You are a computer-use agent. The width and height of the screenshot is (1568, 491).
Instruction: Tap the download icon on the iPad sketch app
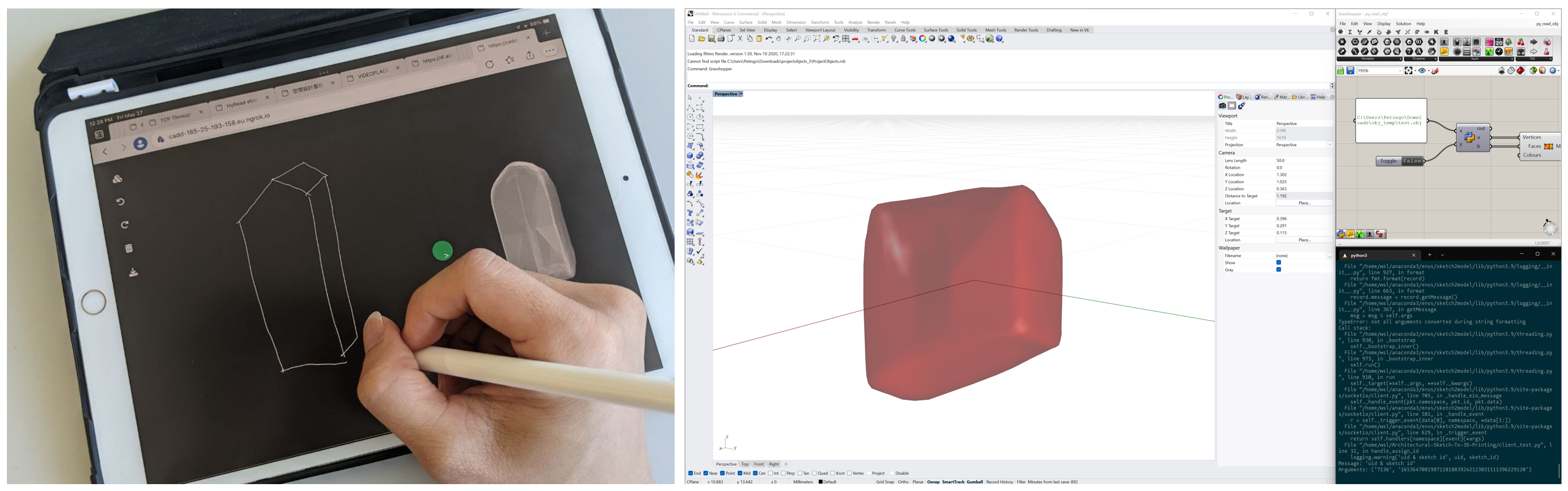(x=133, y=272)
